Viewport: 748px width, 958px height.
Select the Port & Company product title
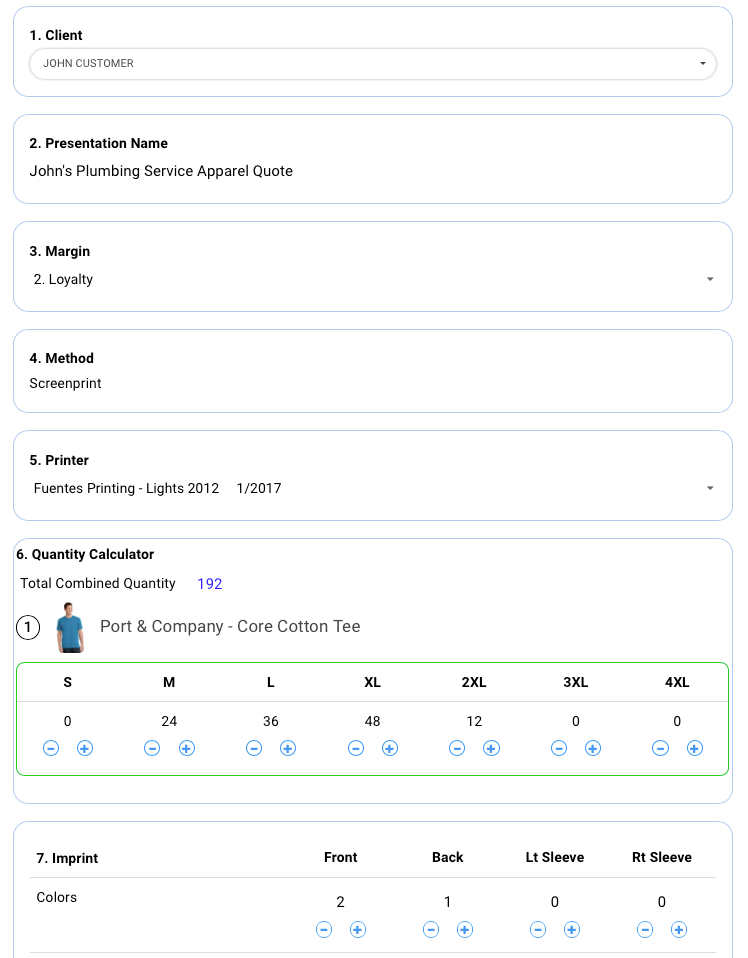point(230,627)
